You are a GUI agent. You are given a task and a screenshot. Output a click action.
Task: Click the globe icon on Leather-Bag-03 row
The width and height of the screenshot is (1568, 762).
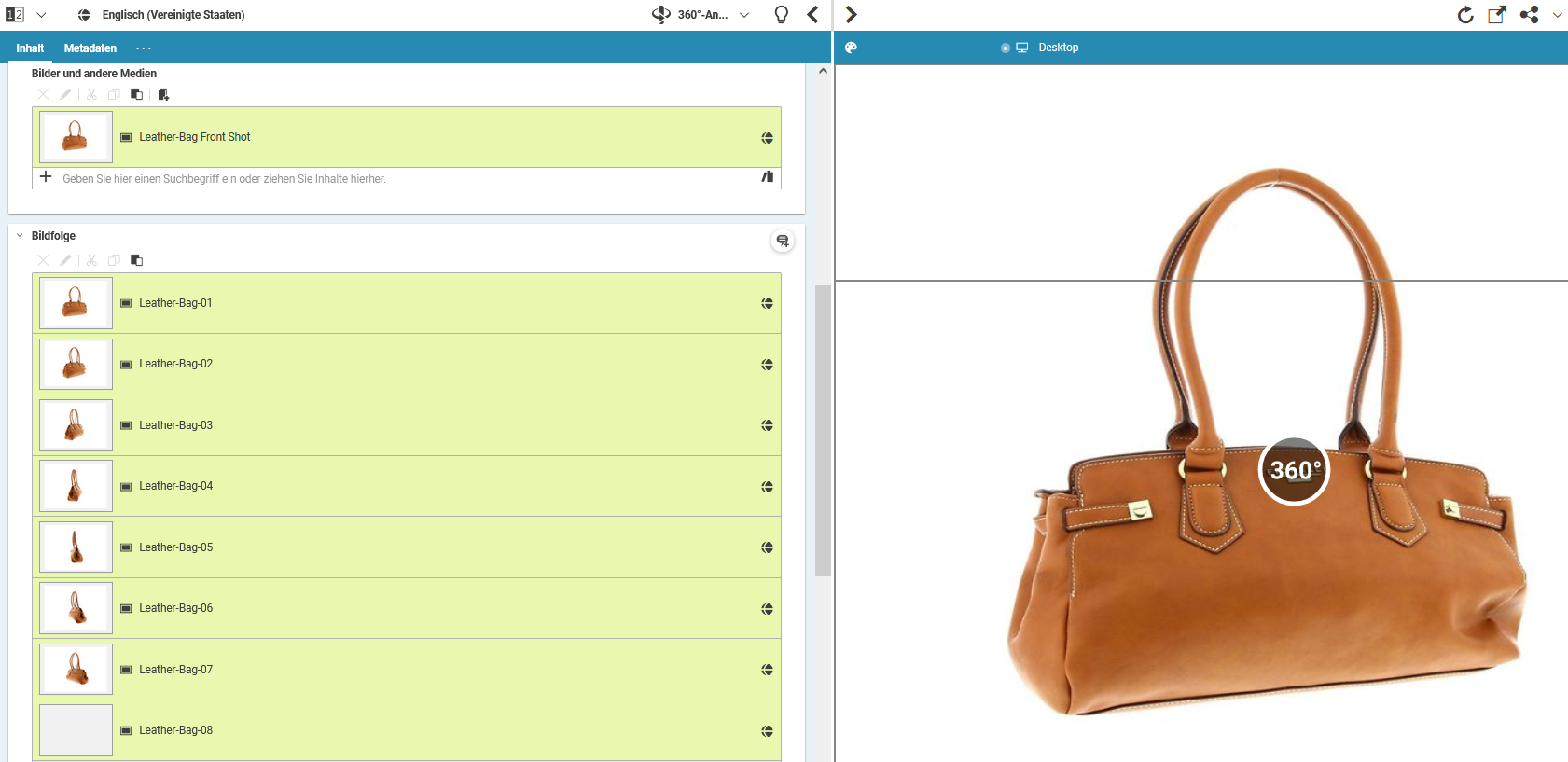[767, 425]
